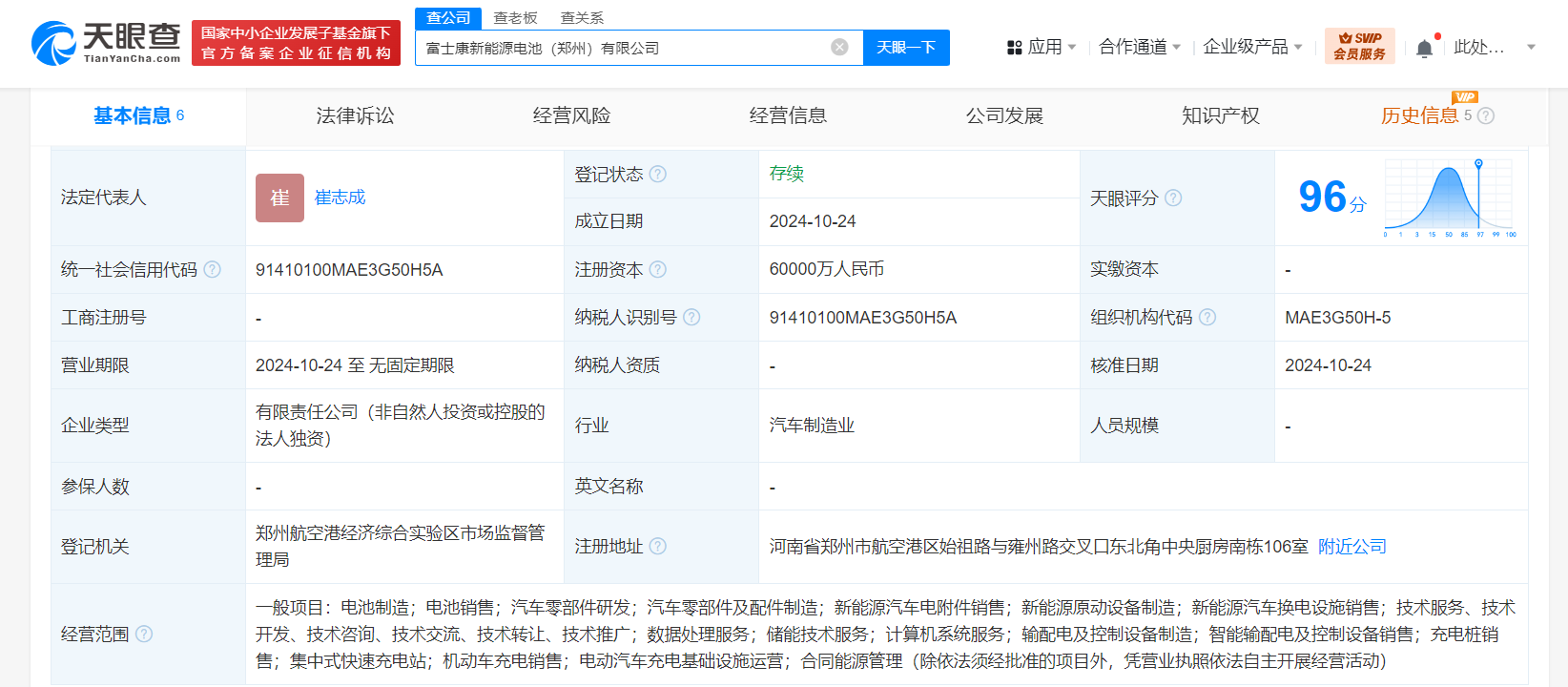Open the TianYanCha logo homepage
Viewport: 1568px width, 687px height.
(106, 43)
